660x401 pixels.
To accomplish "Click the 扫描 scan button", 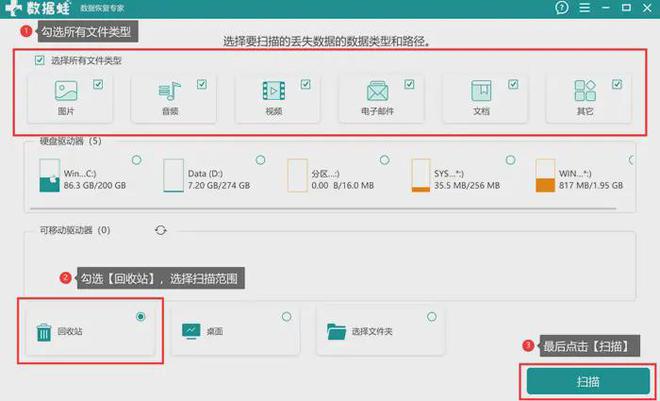I will point(588,381).
